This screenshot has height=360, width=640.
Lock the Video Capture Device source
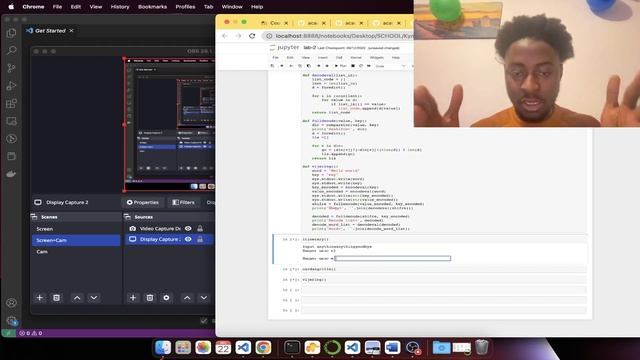click(200, 229)
